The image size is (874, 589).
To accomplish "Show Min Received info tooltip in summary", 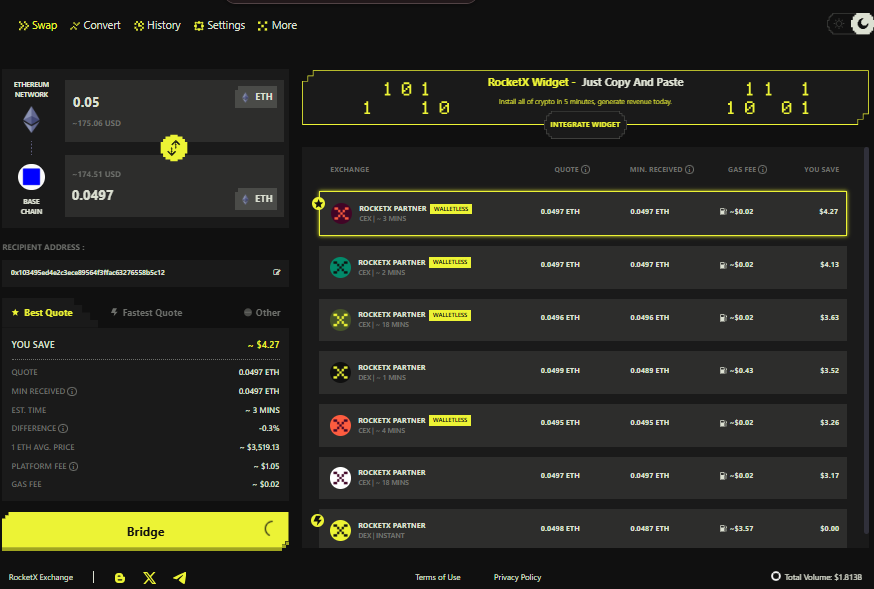I will click(x=72, y=392).
